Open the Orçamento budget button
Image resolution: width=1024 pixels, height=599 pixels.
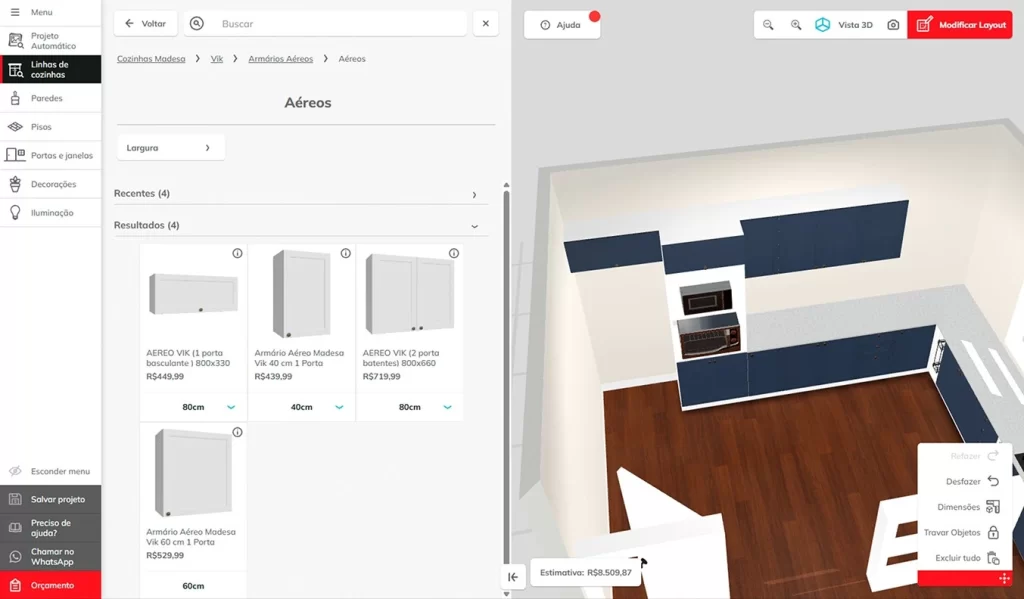(50, 585)
